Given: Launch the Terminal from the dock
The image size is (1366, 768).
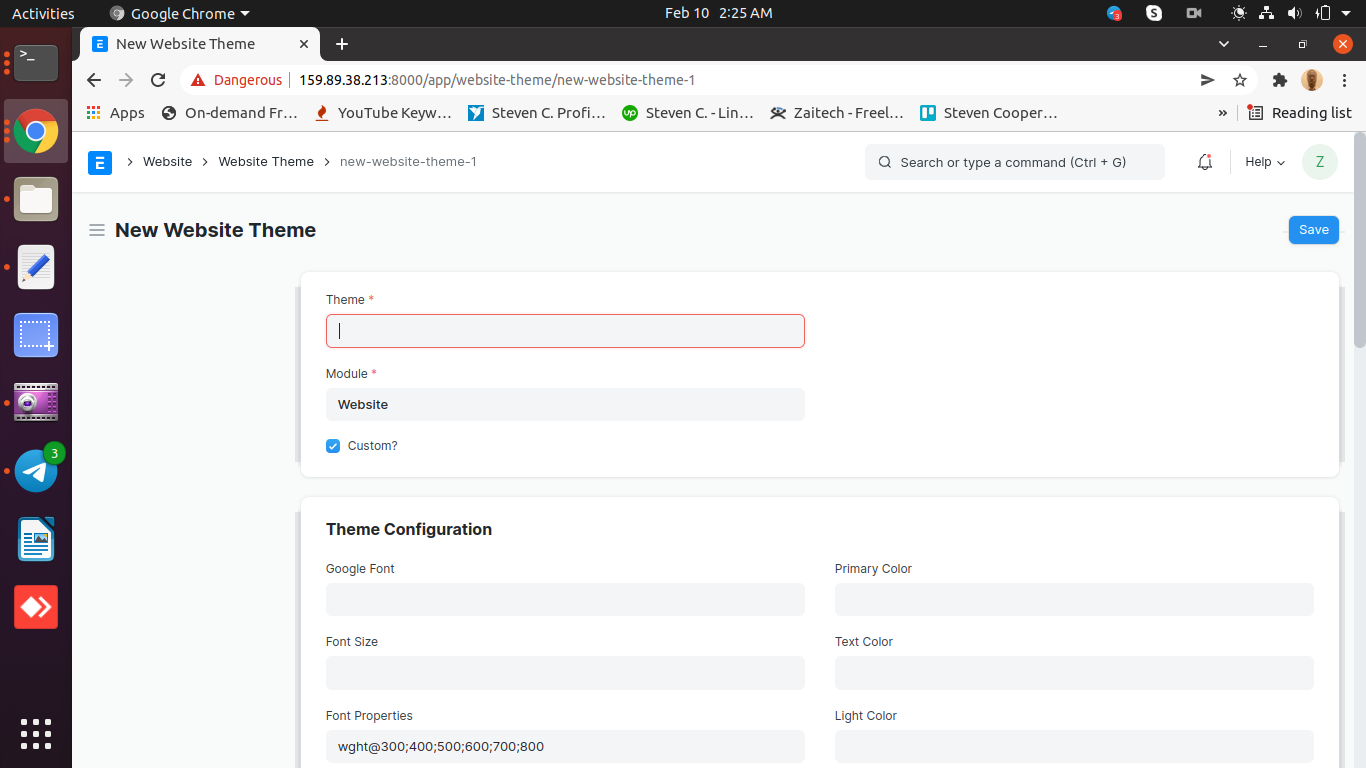Looking at the screenshot, I should tap(35, 63).
